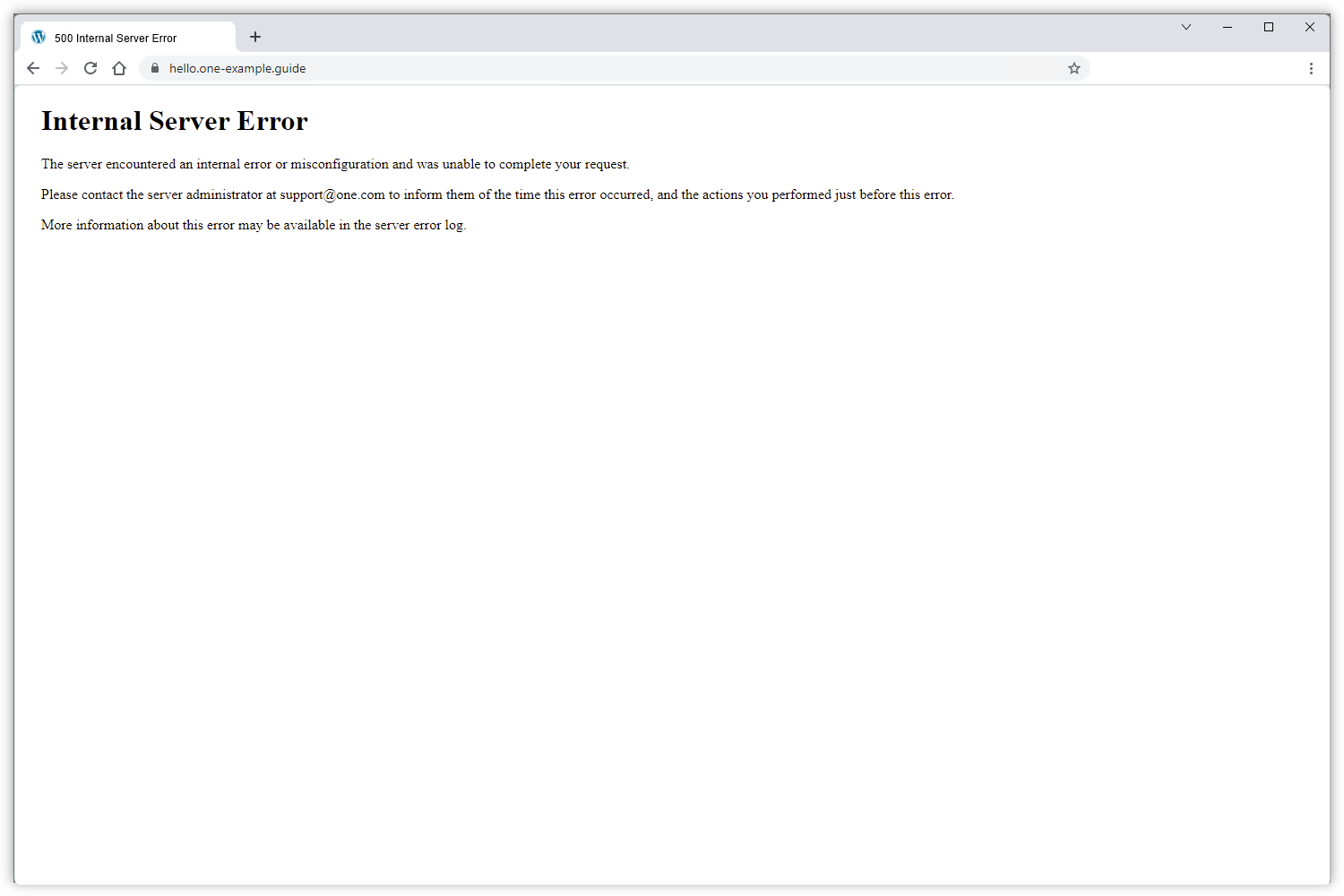1344x896 pixels.
Task: Click inside the address bar
Action: (x=538, y=68)
